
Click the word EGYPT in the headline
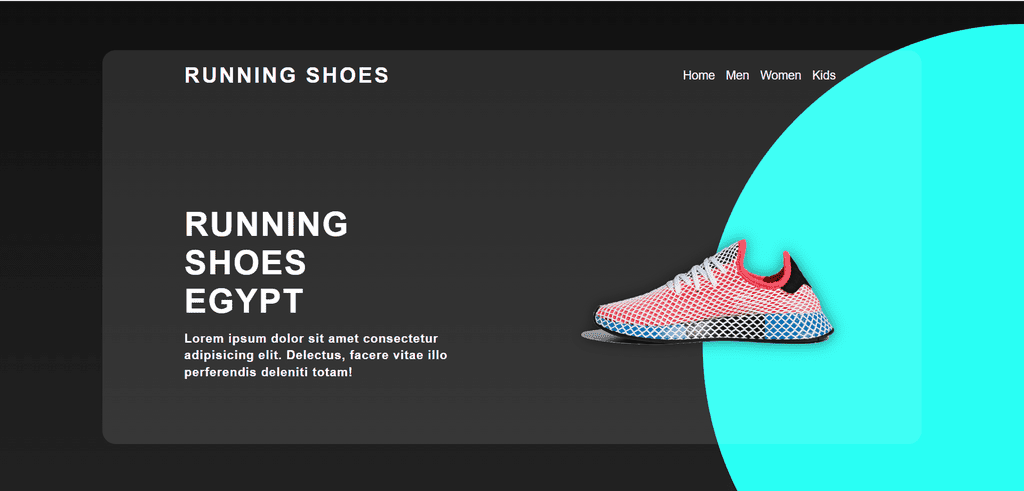click(244, 301)
